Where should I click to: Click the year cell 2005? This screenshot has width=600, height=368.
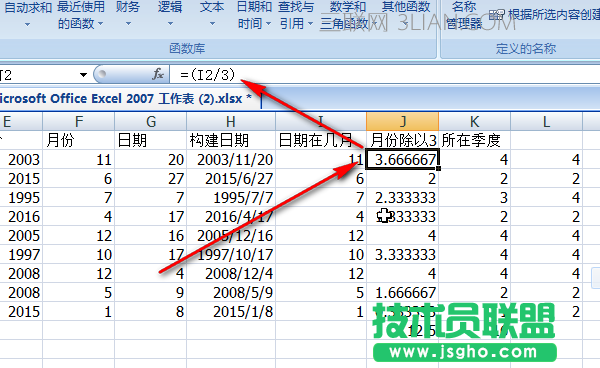(21, 236)
